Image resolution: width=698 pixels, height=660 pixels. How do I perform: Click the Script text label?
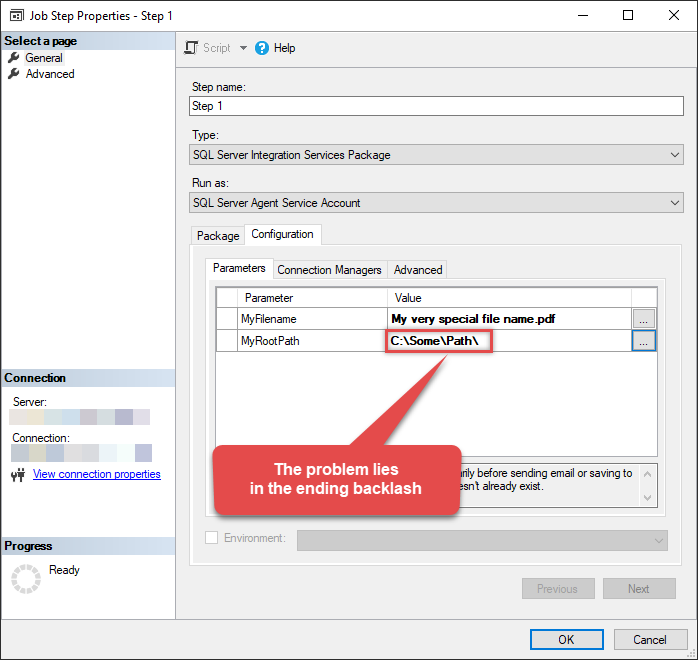tap(217, 48)
